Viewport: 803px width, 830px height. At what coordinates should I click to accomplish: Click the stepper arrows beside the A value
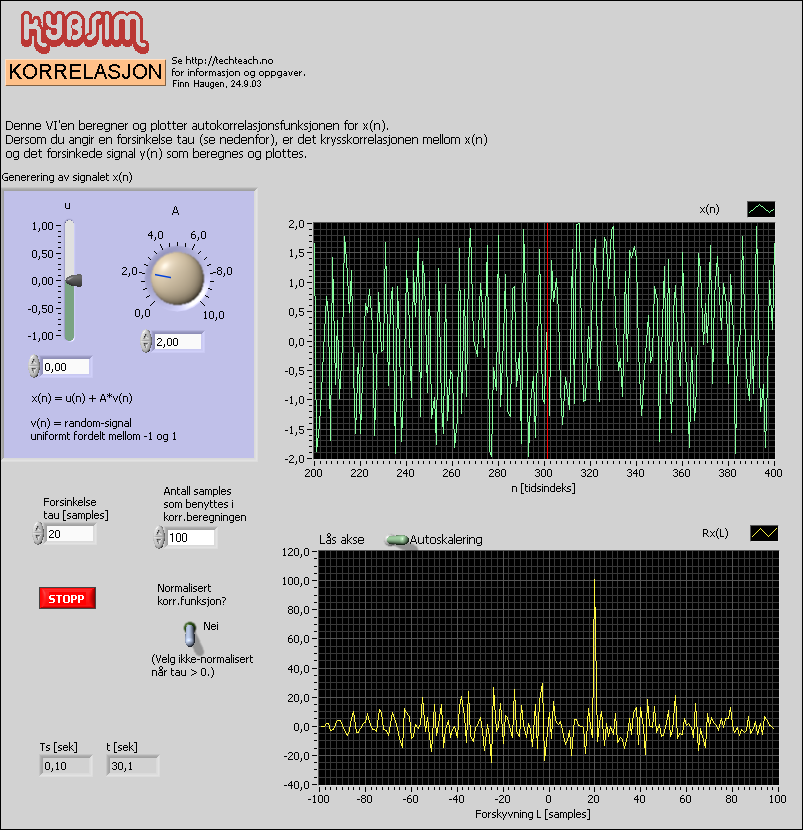tap(146, 342)
